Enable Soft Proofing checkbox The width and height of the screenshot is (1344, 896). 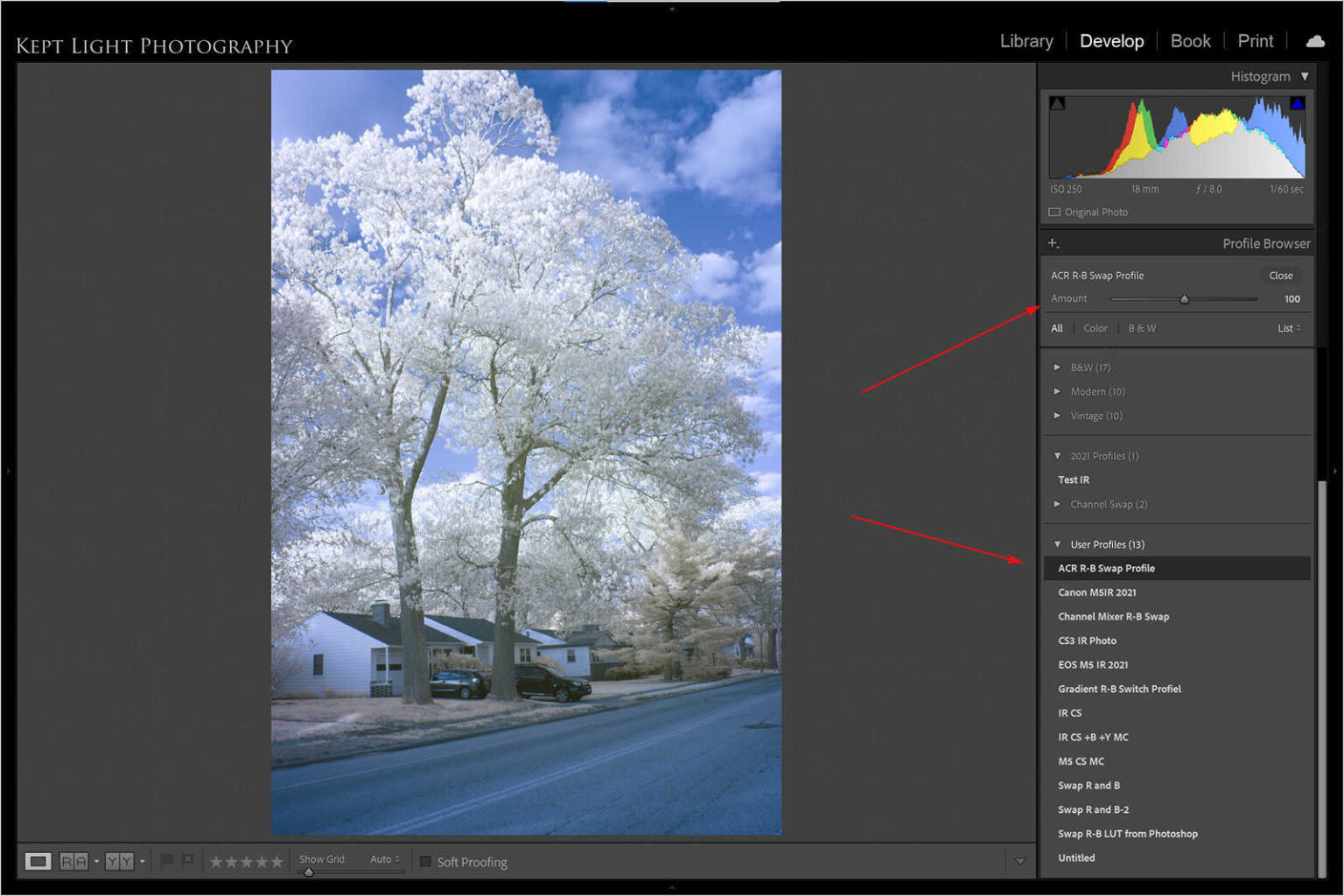425,862
